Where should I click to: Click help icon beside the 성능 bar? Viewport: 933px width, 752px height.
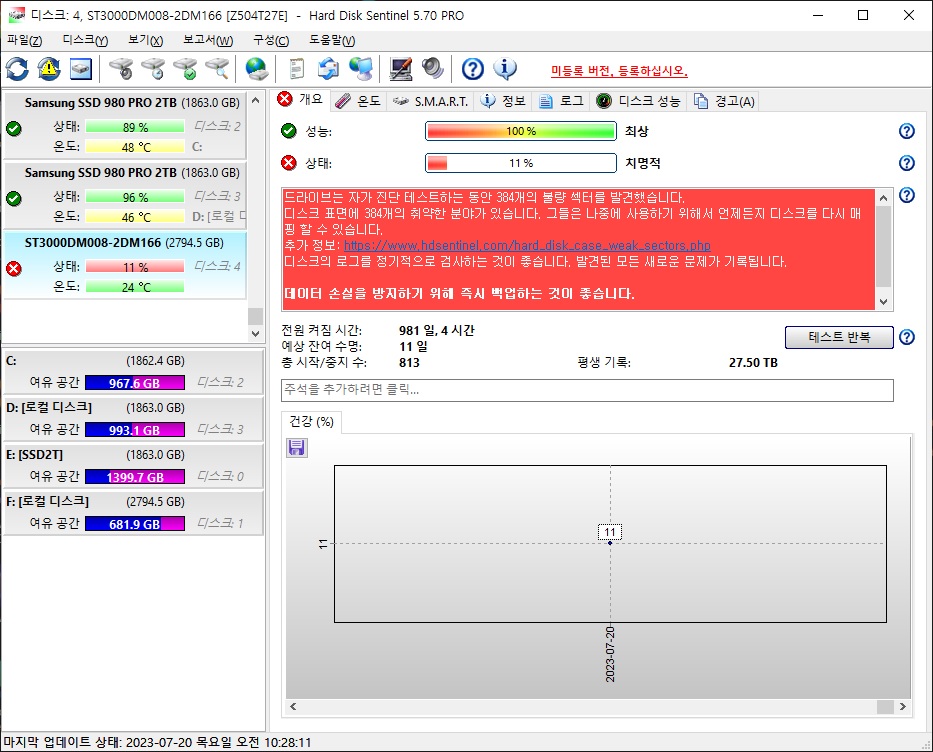906,131
